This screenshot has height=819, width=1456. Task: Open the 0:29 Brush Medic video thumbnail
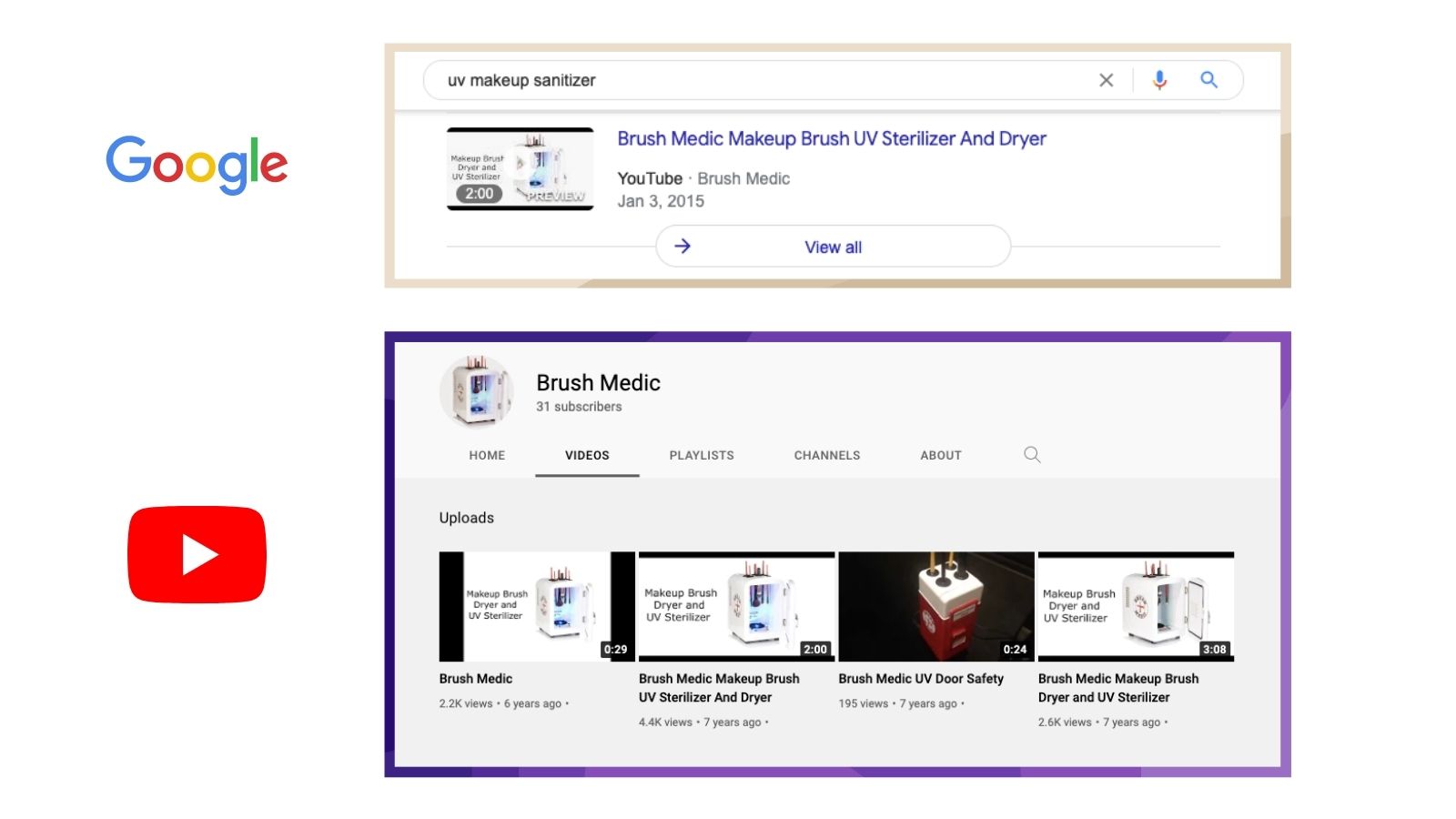(x=537, y=606)
